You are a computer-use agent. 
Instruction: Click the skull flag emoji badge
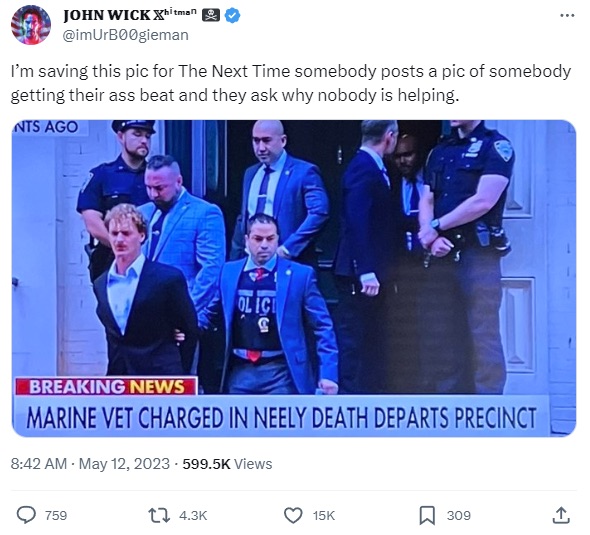pyautogui.click(x=211, y=15)
